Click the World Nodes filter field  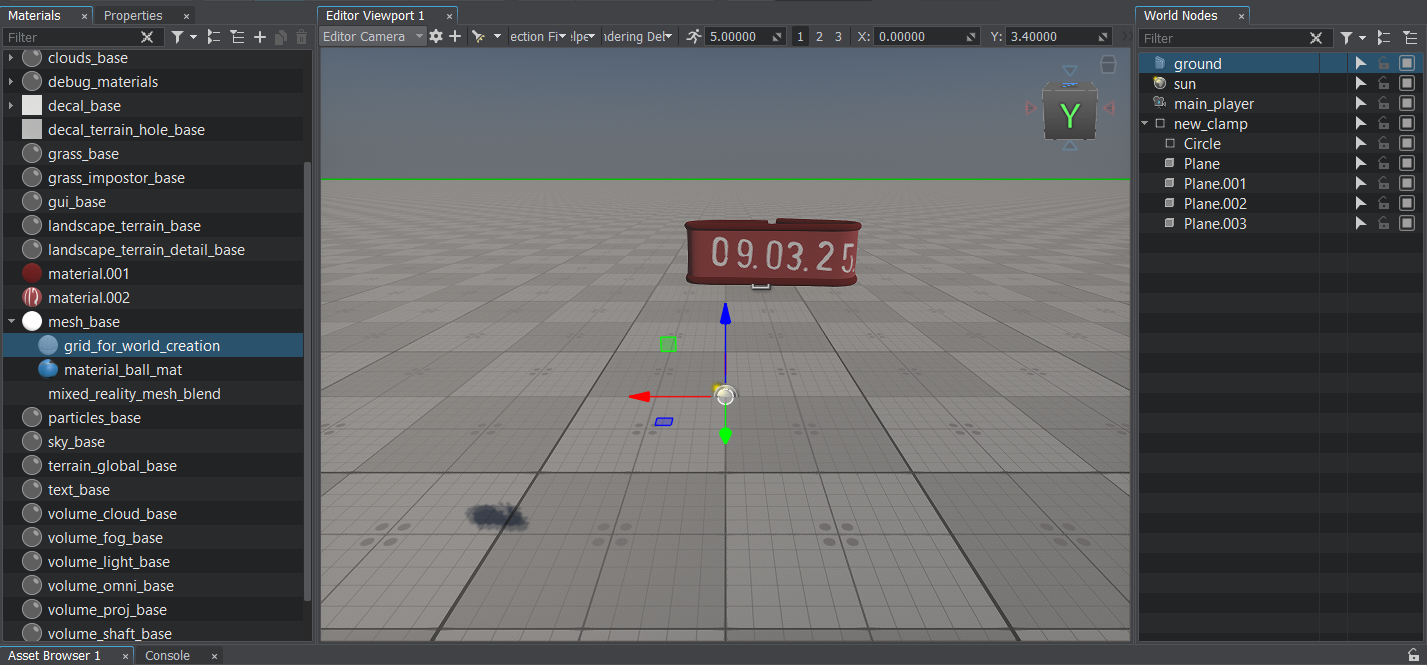(1225, 38)
